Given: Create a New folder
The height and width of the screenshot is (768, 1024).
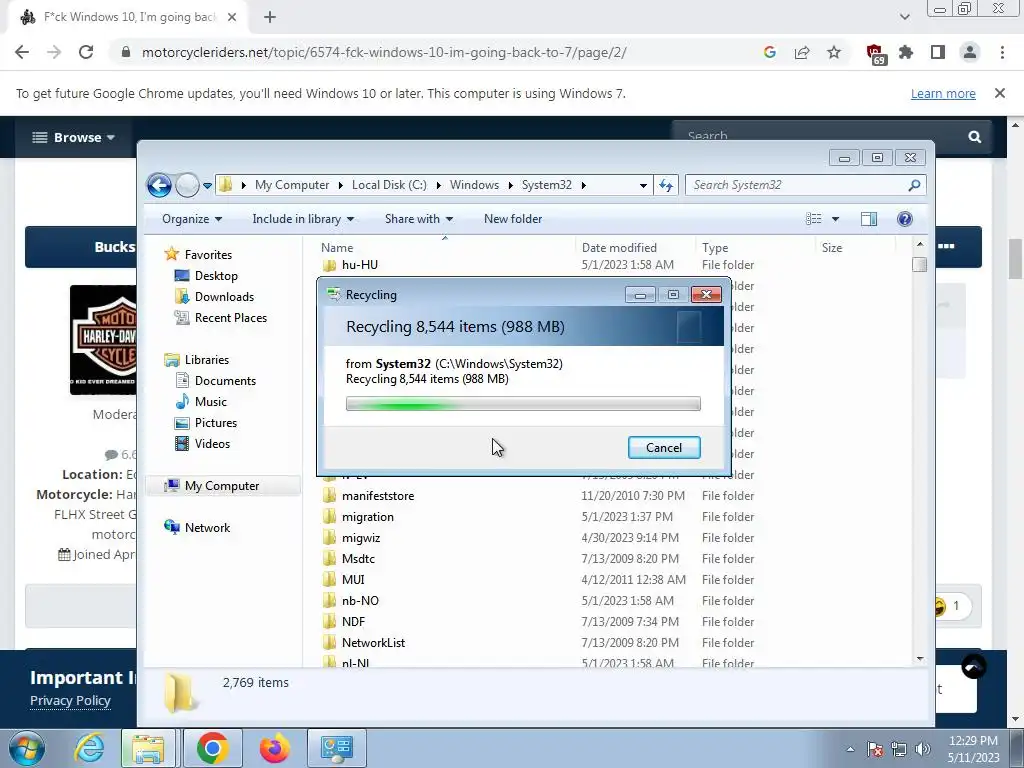Looking at the screenshot, I should tap(513, 219).
